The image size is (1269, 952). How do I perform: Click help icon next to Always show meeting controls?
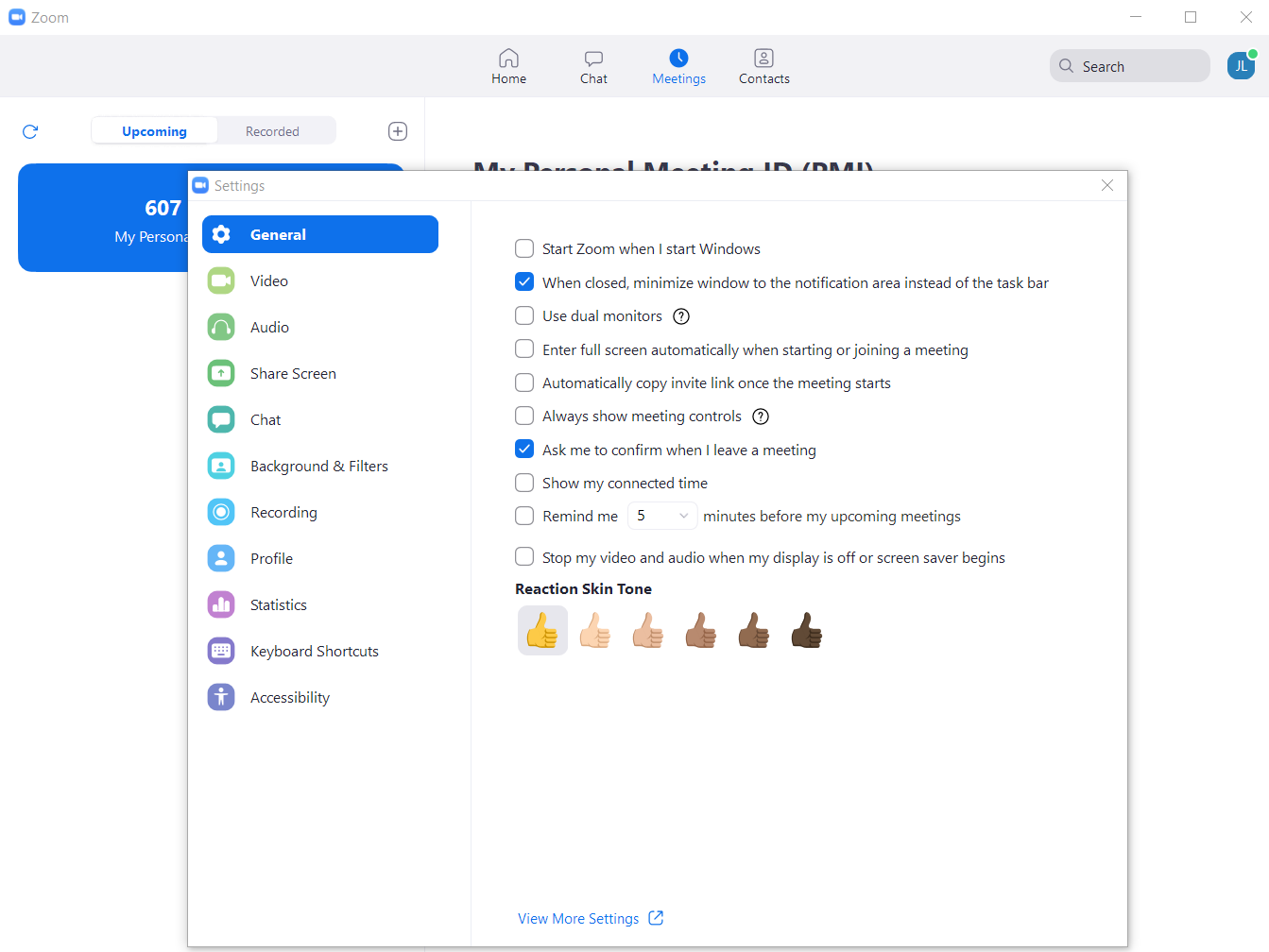(761, 416)
